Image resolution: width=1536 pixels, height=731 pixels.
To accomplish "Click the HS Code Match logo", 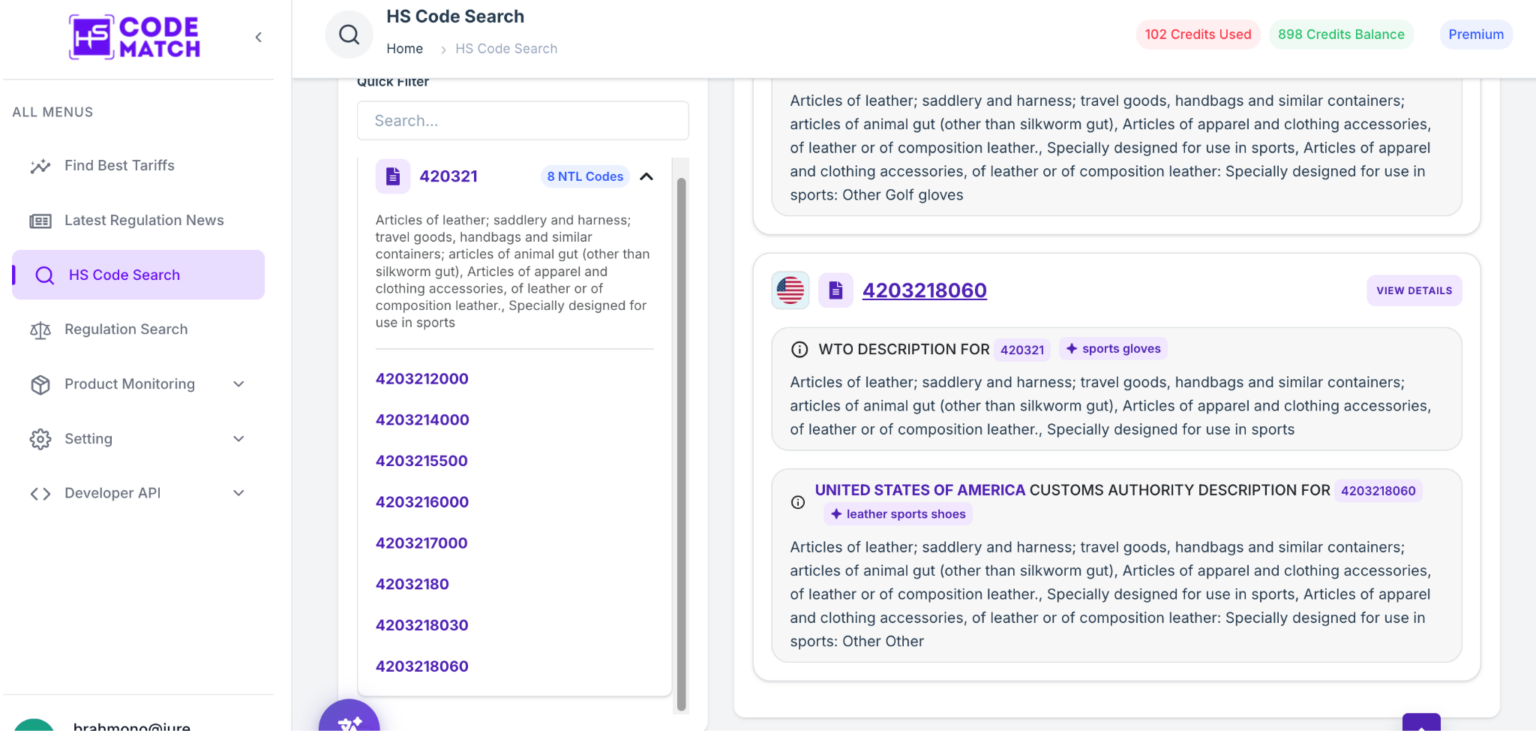I will click(x=135, y=37).
